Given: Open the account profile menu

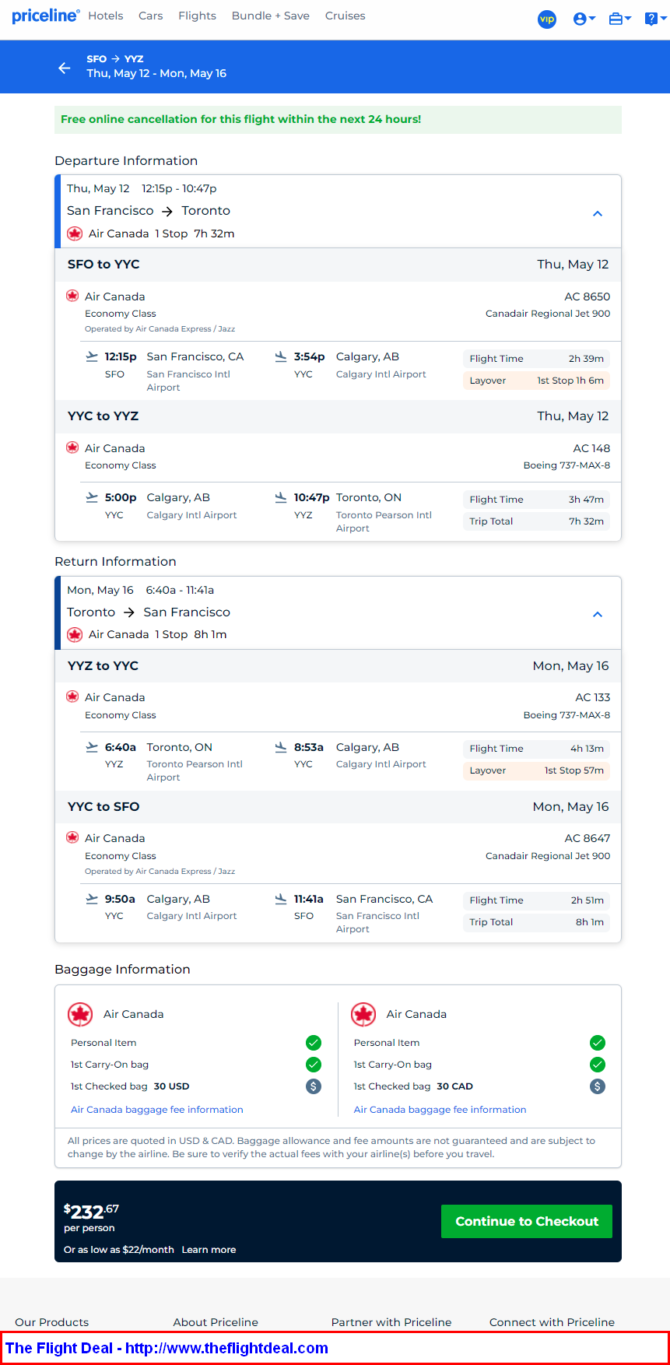Looking at the screenshot, I should (x=584, y=19).
